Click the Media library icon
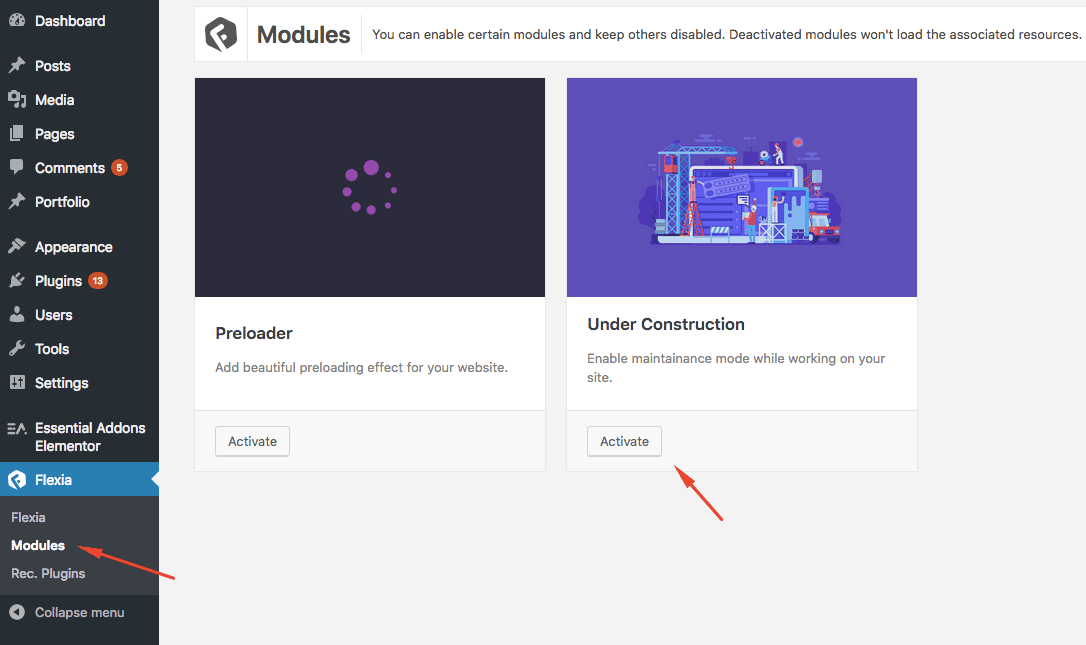The image size is (1086, 645). [x=17, y=99]
